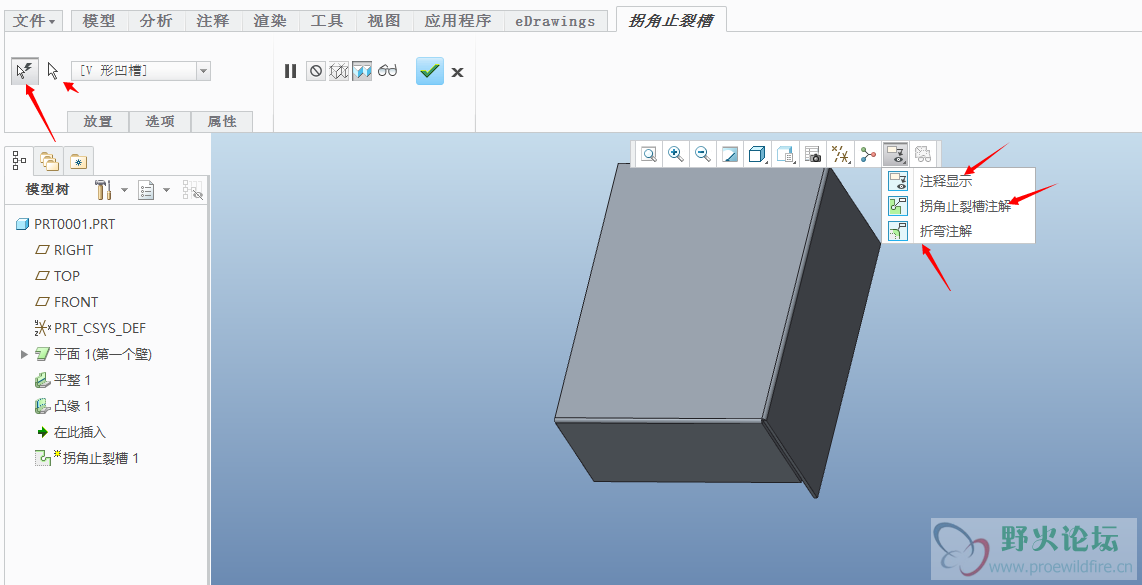
Task: Click the glasses verify preview icon
Action: click(x=387, y=71)
